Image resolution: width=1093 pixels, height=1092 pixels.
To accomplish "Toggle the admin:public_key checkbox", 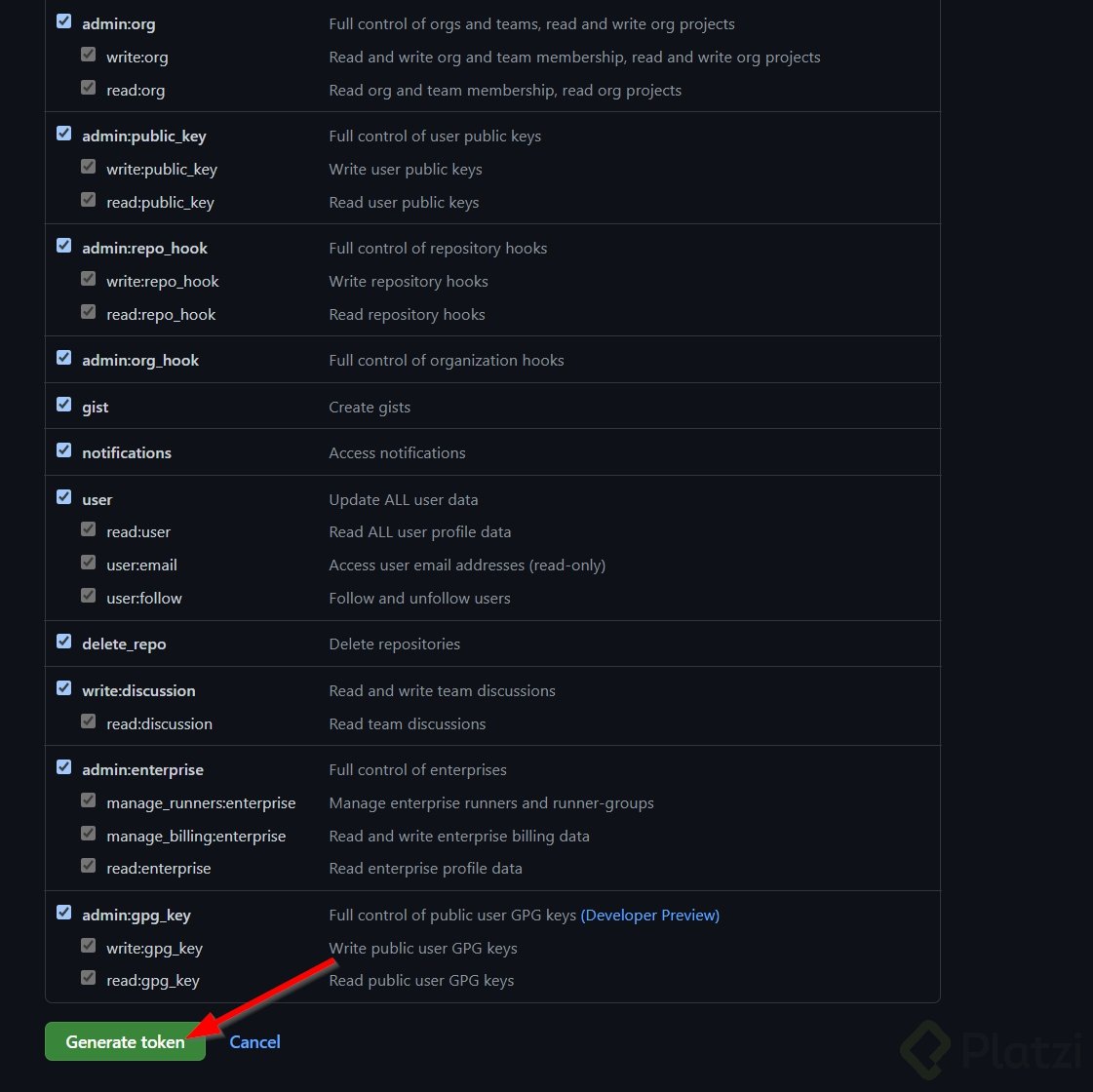I will click(64, 134).
